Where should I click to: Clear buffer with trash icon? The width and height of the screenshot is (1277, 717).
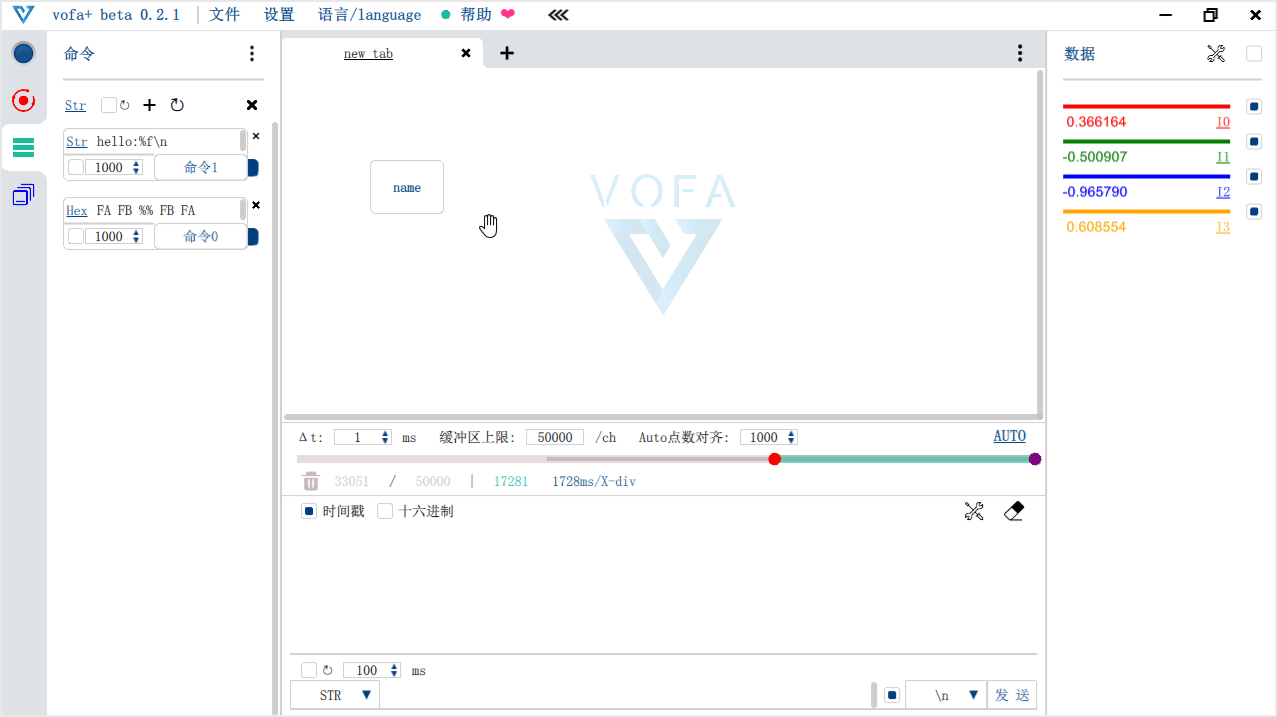(x=311, y=481)
